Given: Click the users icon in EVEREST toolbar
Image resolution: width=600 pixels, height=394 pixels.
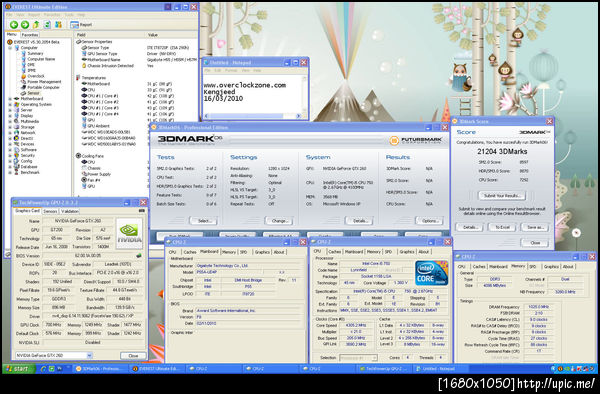Looking at the screenshot, I should pos(58,24).
